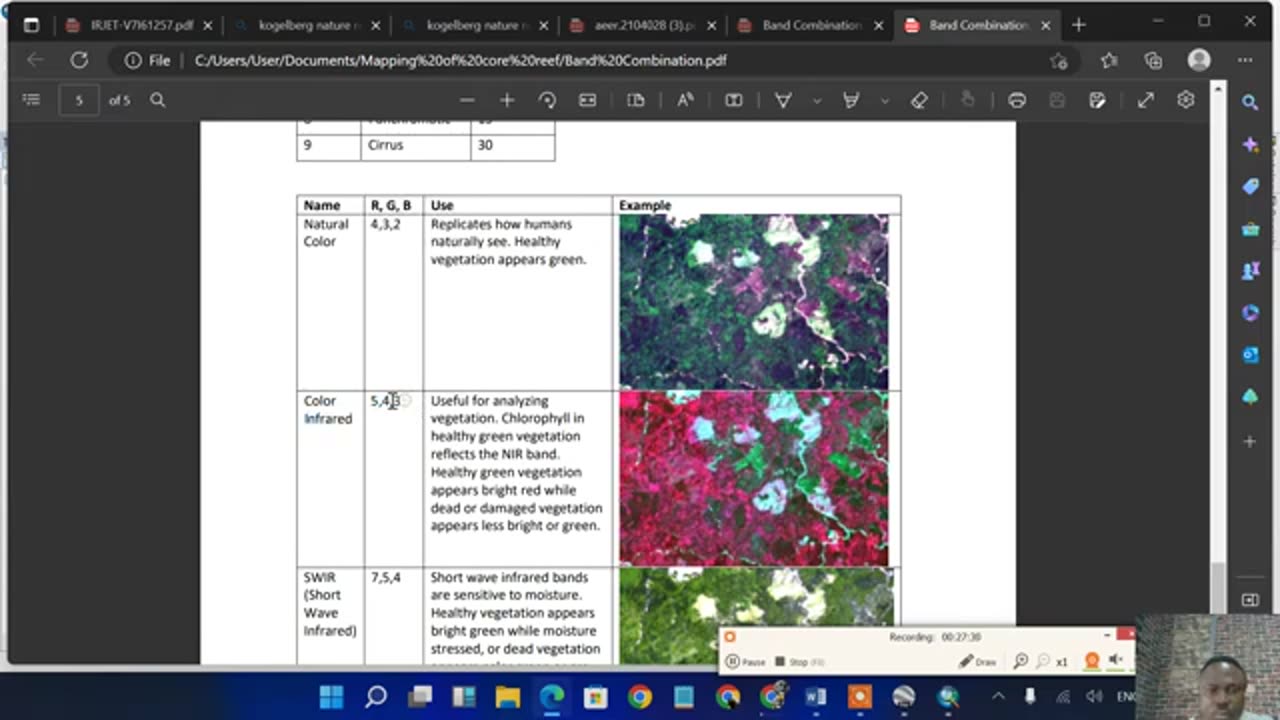Open Microsoft Word from the taskbar
1280x720 pixels.
[x=816, y=696]
